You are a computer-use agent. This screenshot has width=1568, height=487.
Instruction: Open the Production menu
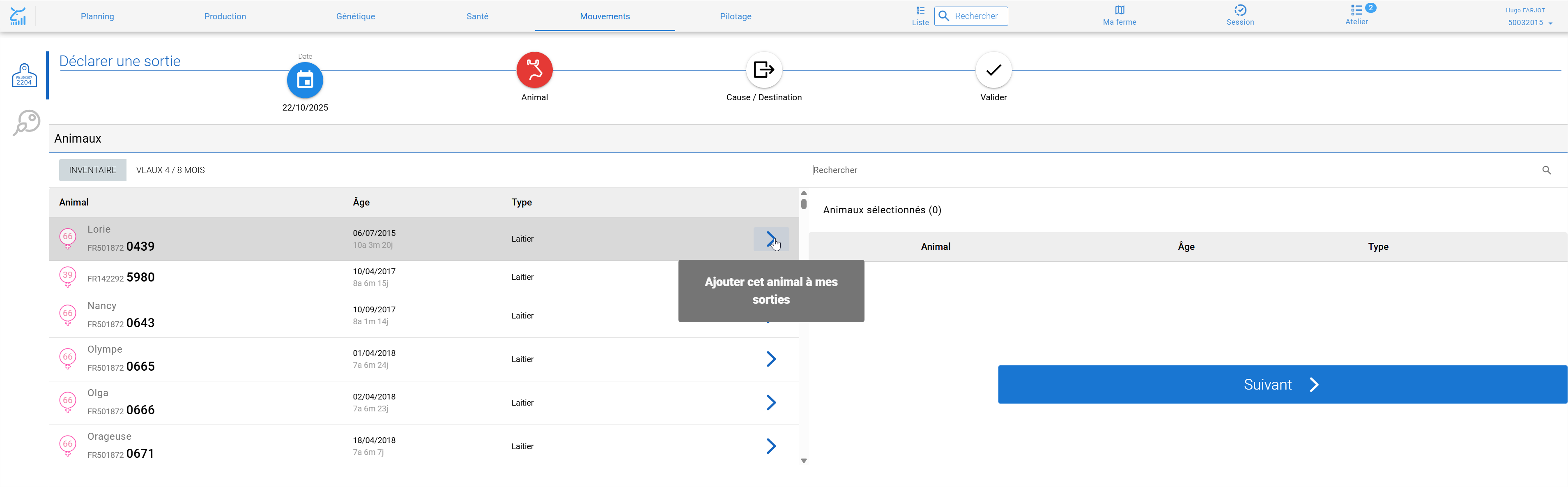tap(225, 16)
